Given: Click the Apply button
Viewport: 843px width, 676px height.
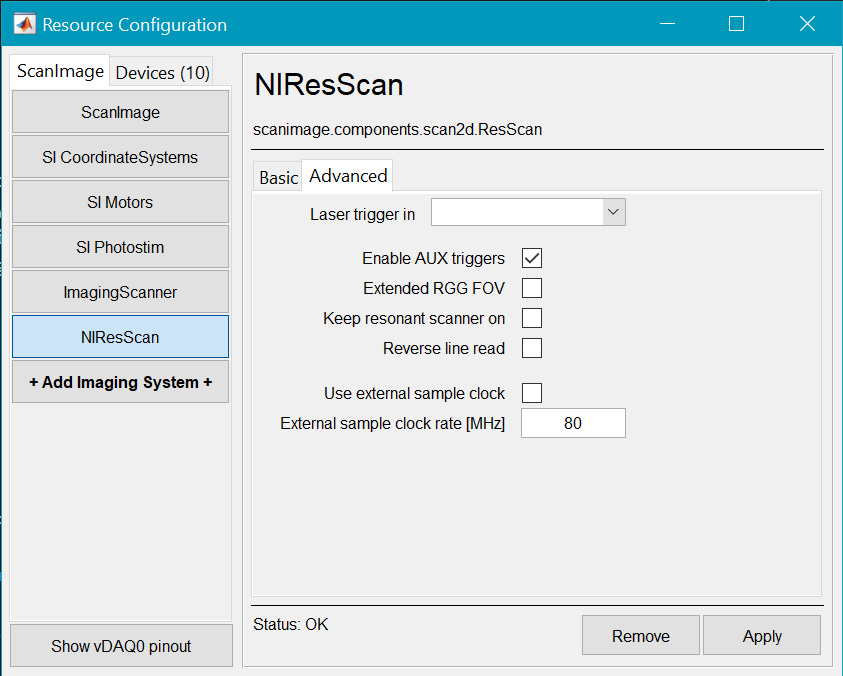Looking at the screenshot, I should click(x=762, y=636).
